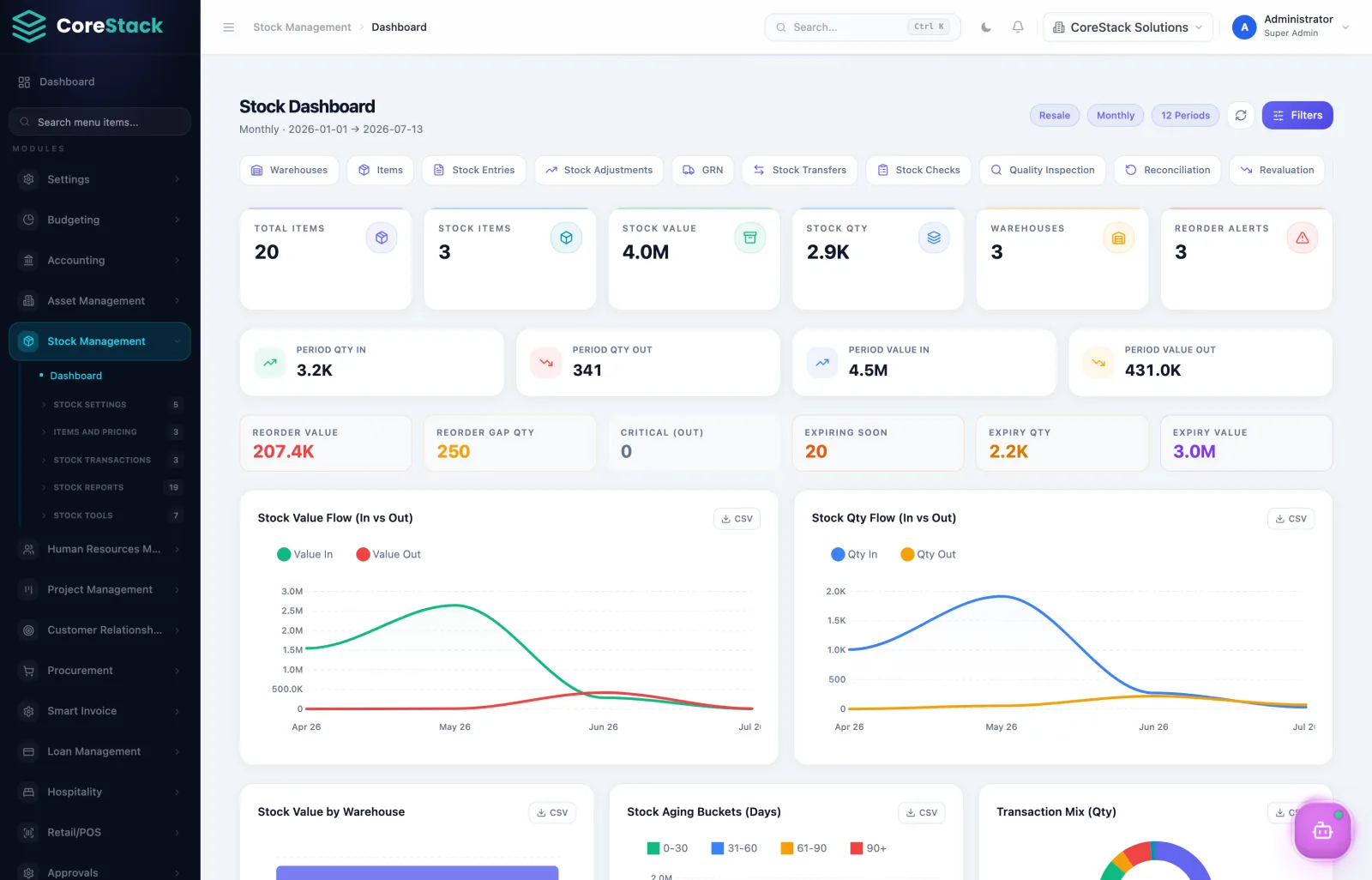This screenshot has height=880, width=1372.
Task: Click Stock Qty layers icon
Action: coord(934,238)
